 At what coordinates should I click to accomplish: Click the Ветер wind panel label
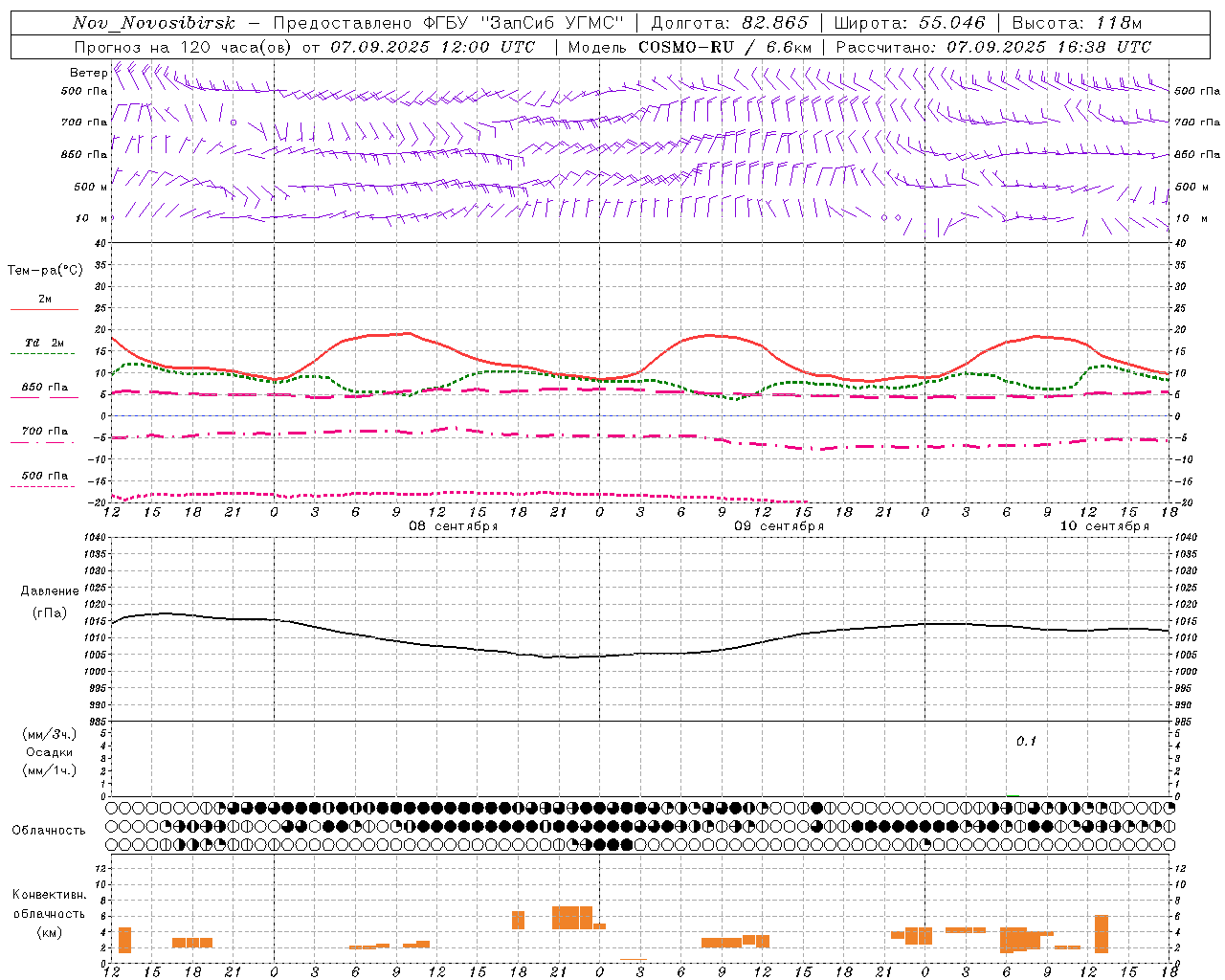[88, 73]
